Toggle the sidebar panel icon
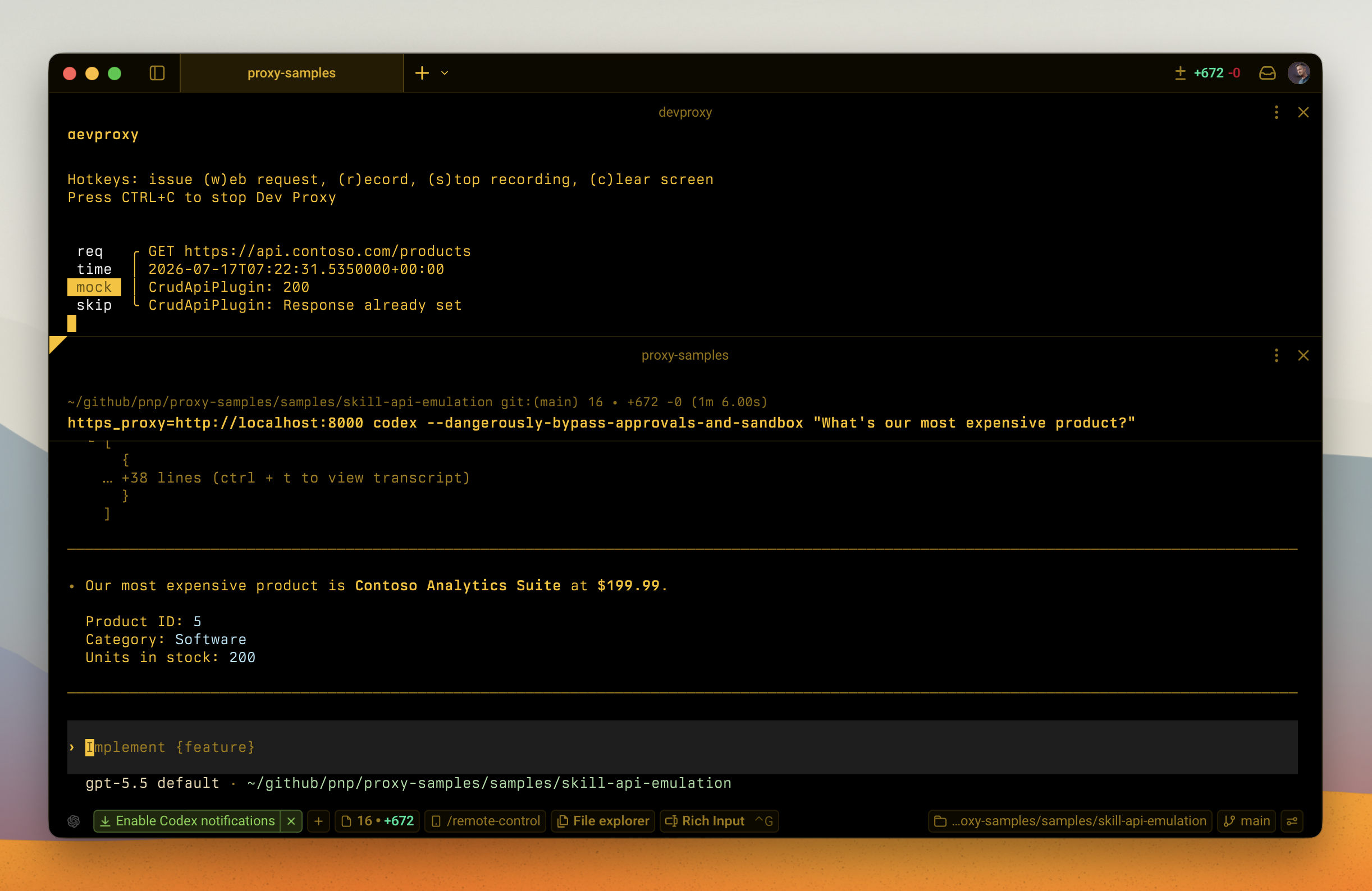The image size is (1372, 891). point(157,73)
